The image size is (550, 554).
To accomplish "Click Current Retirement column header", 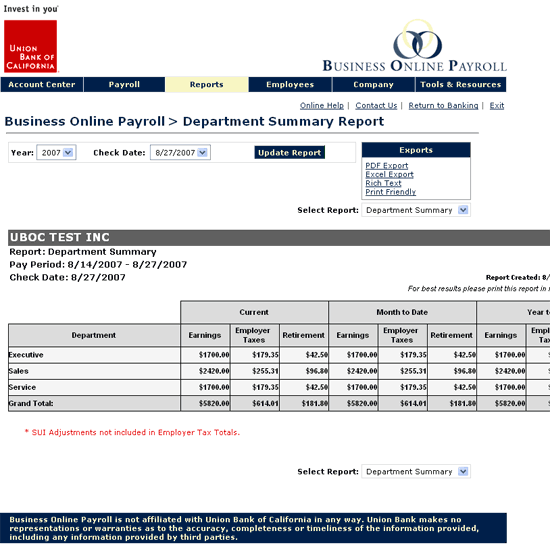I will pyautogui.click(x=304, y=335).
